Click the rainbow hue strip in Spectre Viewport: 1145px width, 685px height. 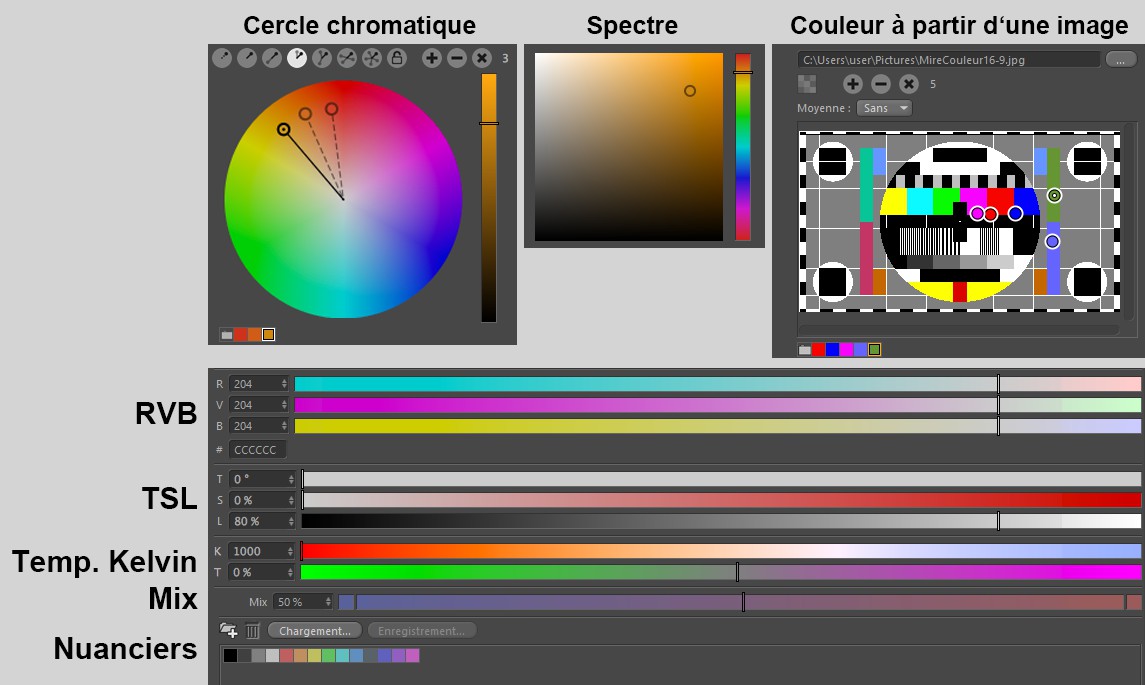(x=743, y=147)
